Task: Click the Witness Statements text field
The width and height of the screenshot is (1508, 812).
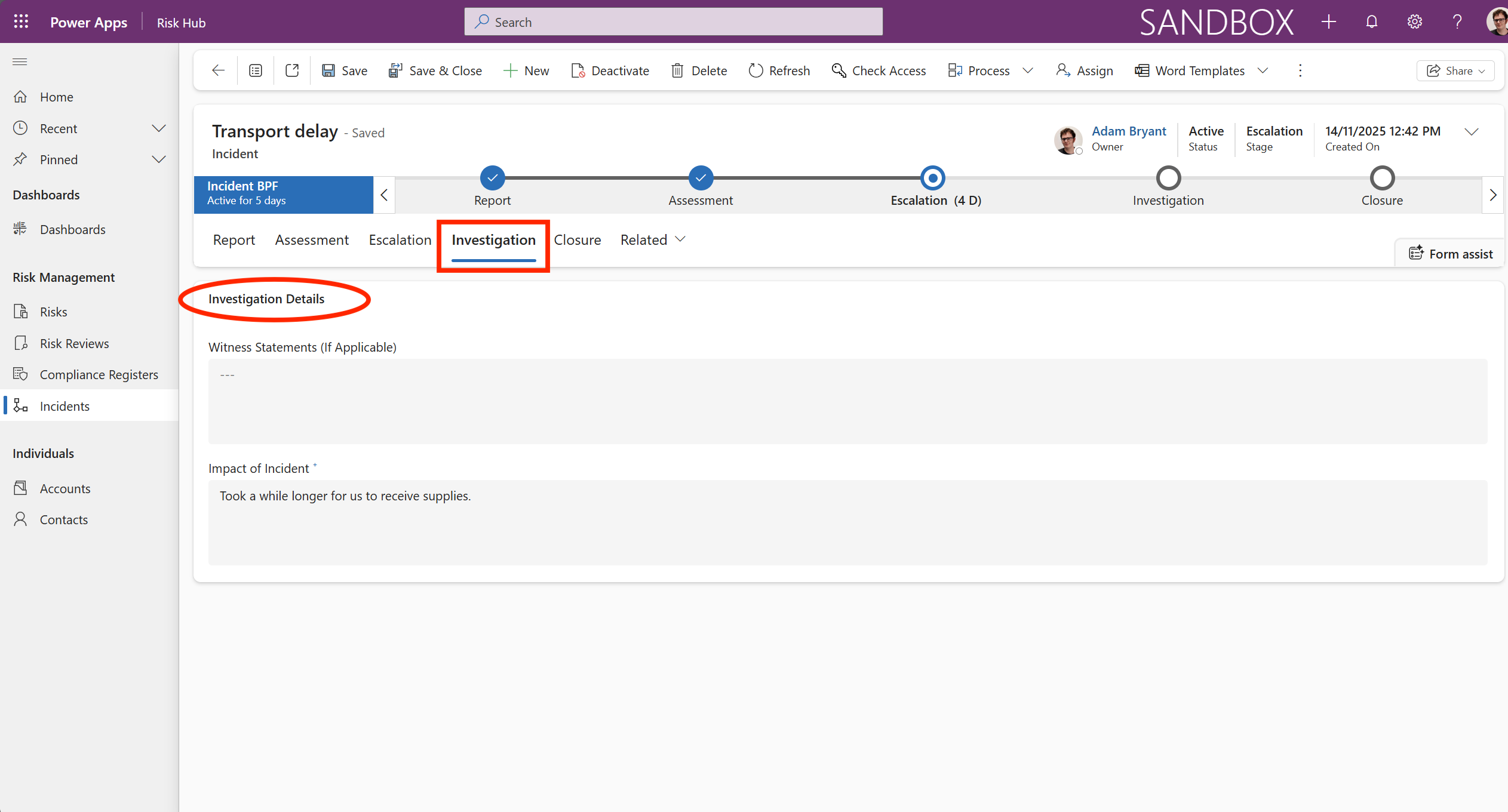Action: point(847,401)
